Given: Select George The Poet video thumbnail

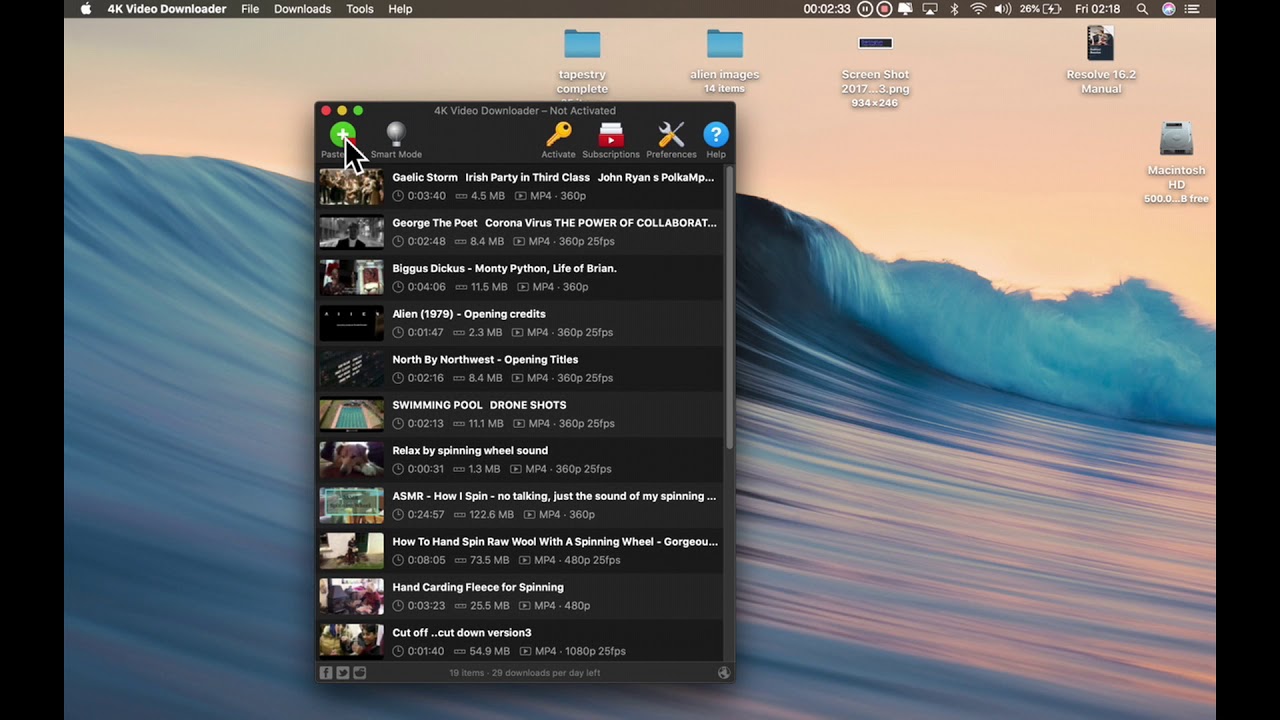Looking at the screenshot, I should point(351,232).
